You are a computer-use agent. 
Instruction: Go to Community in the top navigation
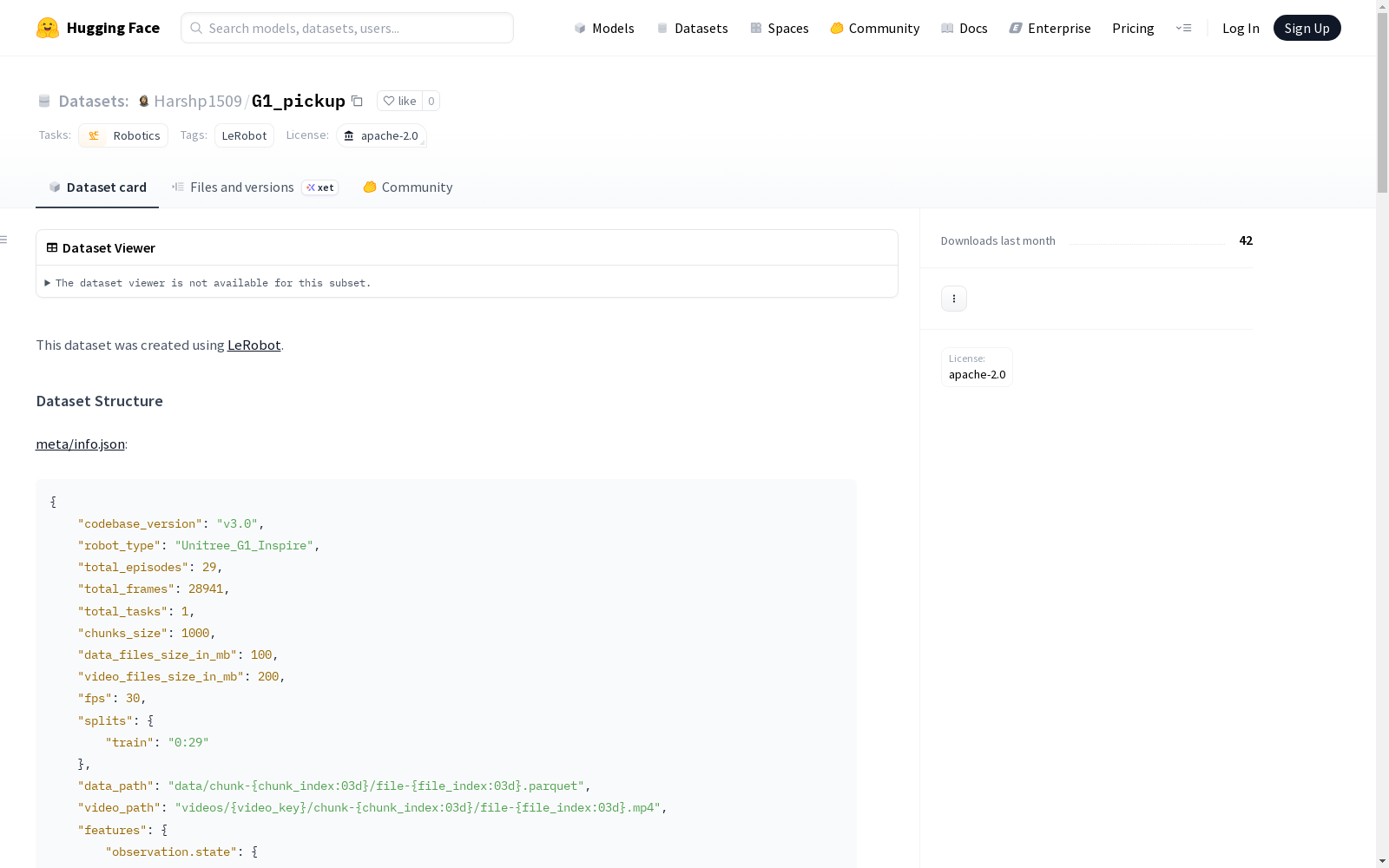pos(875,28)
